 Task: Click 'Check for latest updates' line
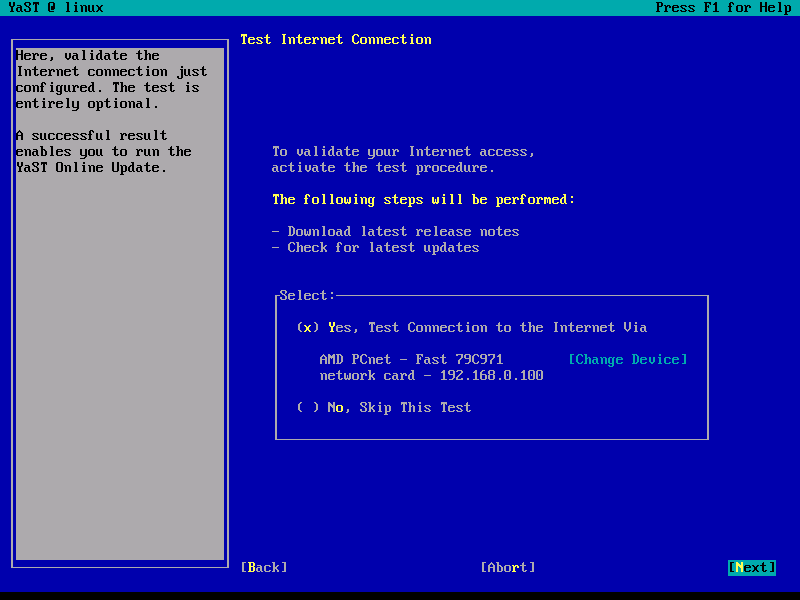pos(383,247)
